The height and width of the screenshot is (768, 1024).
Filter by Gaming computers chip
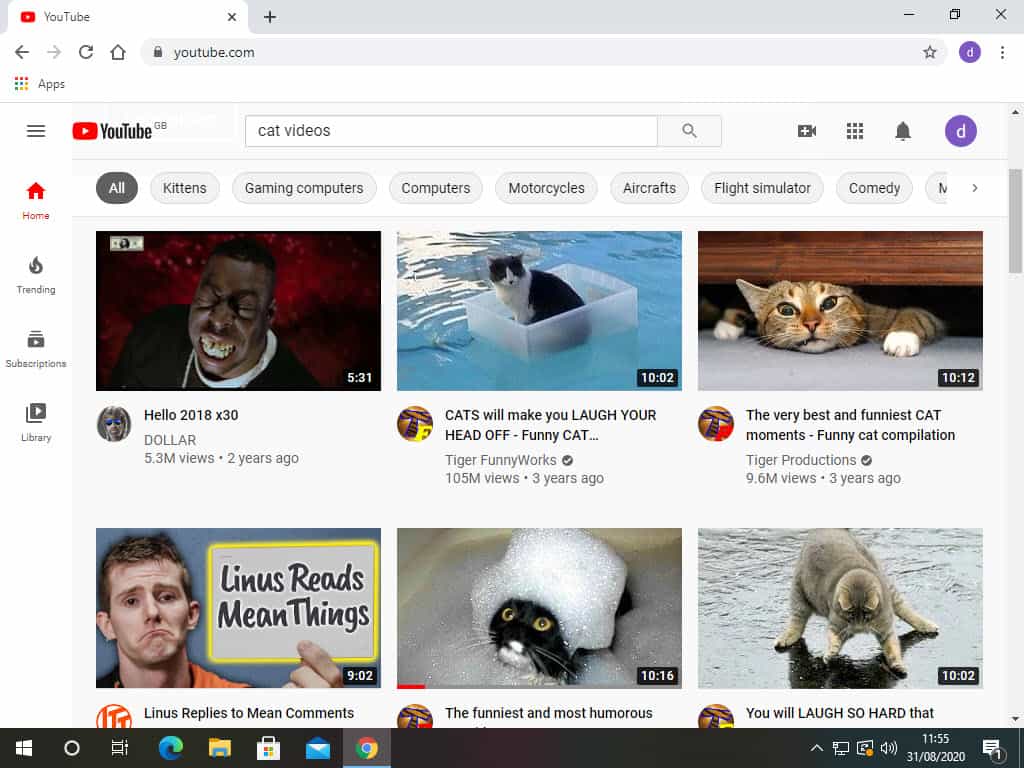pos(304,188)
